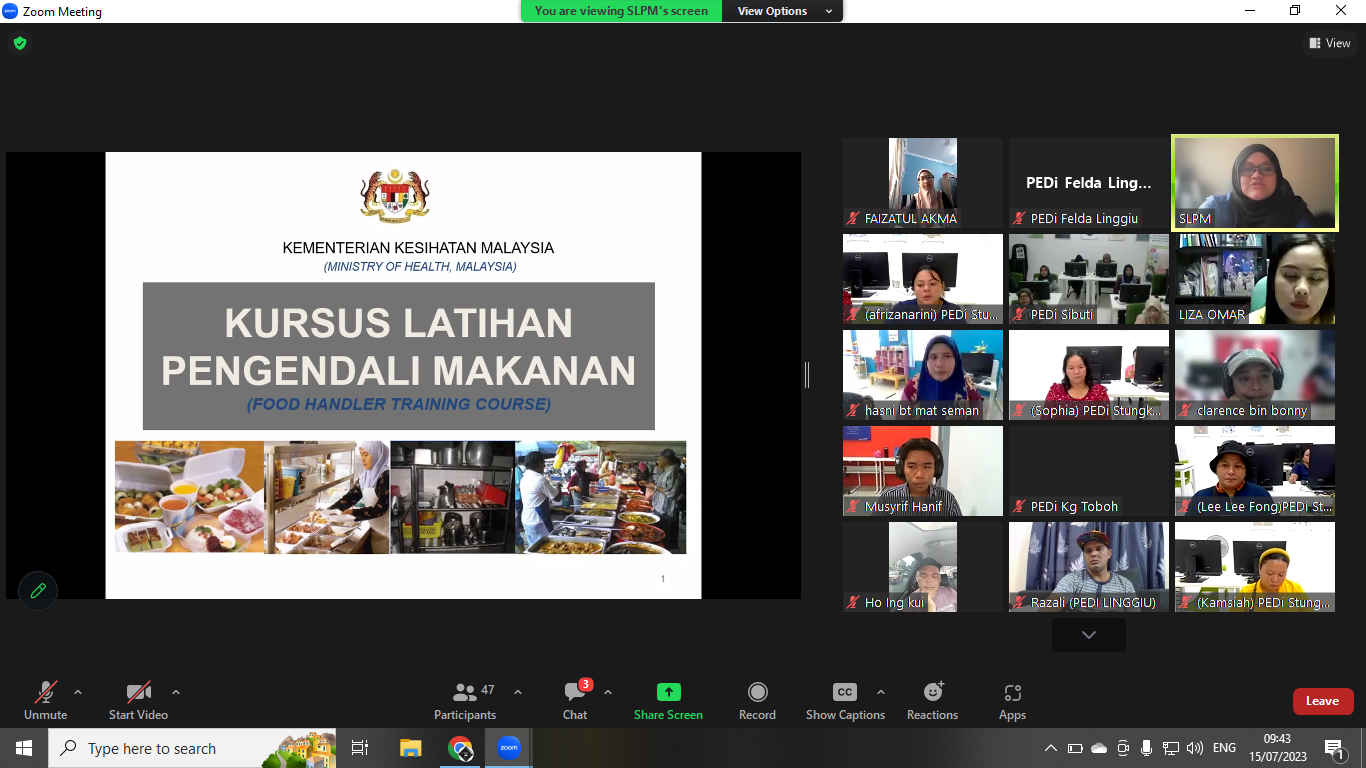Start recording with the Record icon

(757, 692)
